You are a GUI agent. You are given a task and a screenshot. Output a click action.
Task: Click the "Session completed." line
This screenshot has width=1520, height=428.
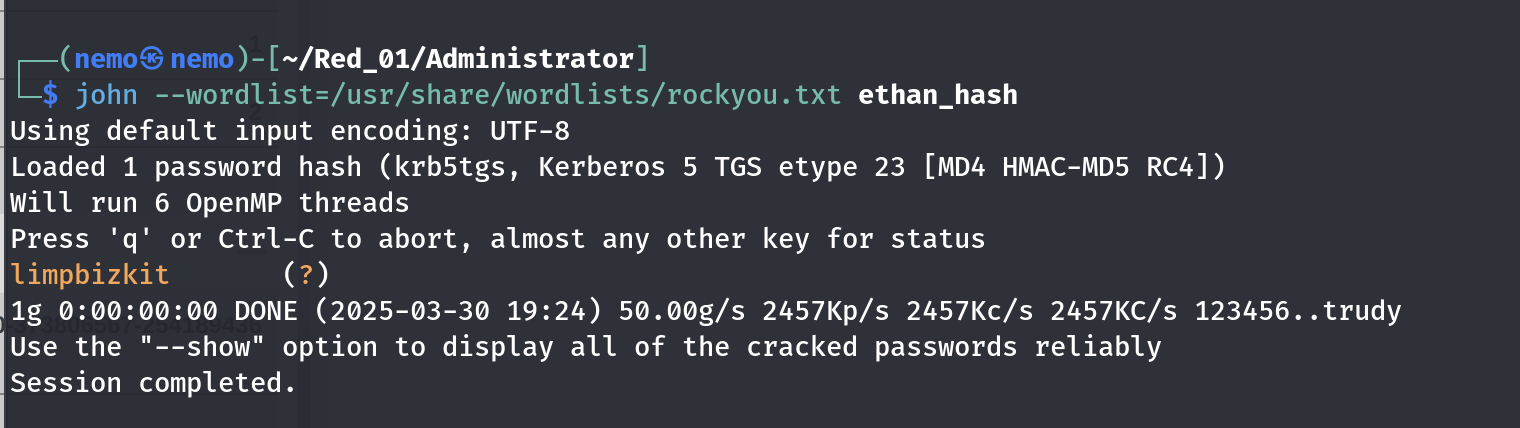click(153, 383)
